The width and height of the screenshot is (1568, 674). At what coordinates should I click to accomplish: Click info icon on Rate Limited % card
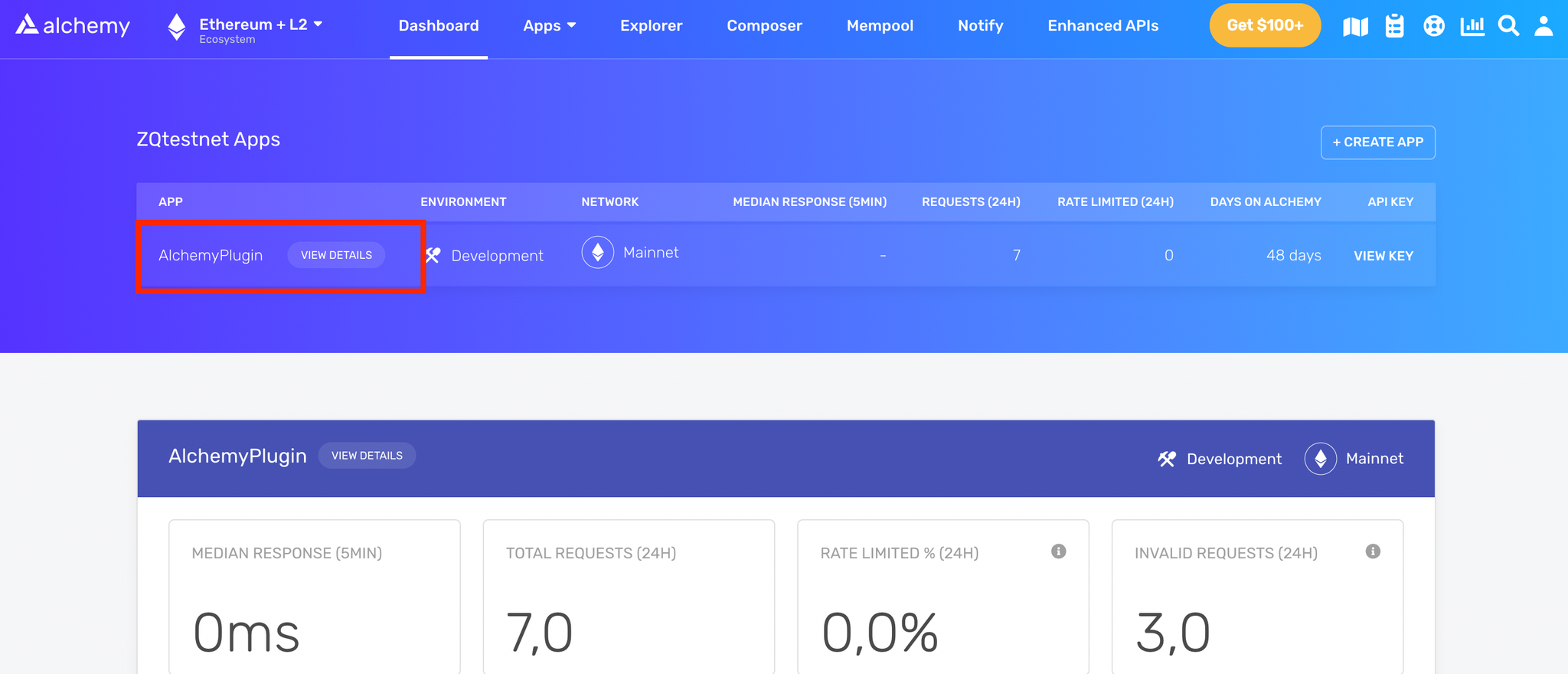click(1059, 551)
